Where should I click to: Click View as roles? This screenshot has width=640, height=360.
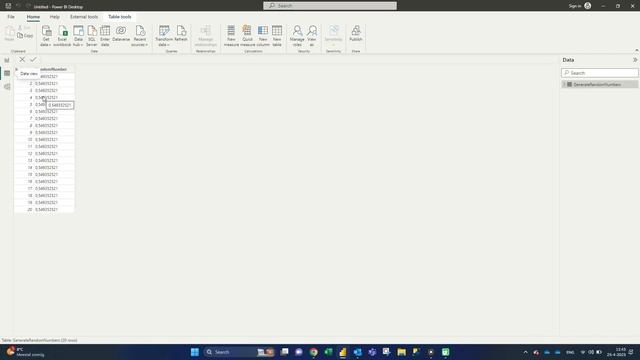click(x=312, y=36)
